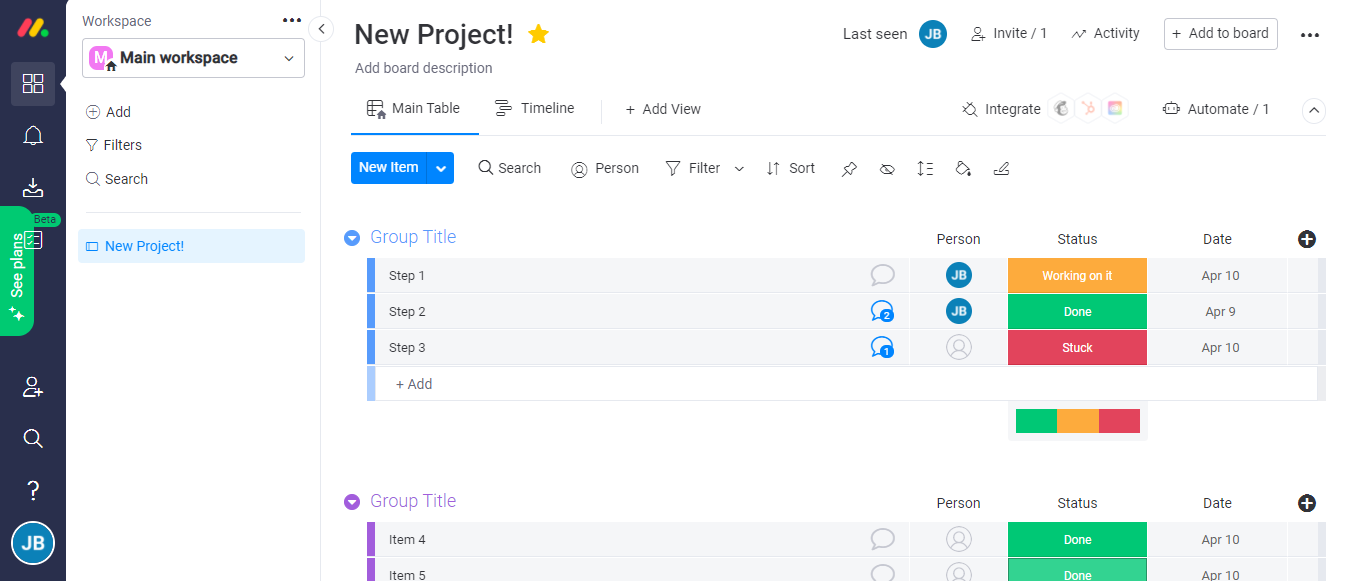The height and width of the screenshot is (583, 1354).
Task: Collapse the board header with the chevron
Action: pos(1313,111)
